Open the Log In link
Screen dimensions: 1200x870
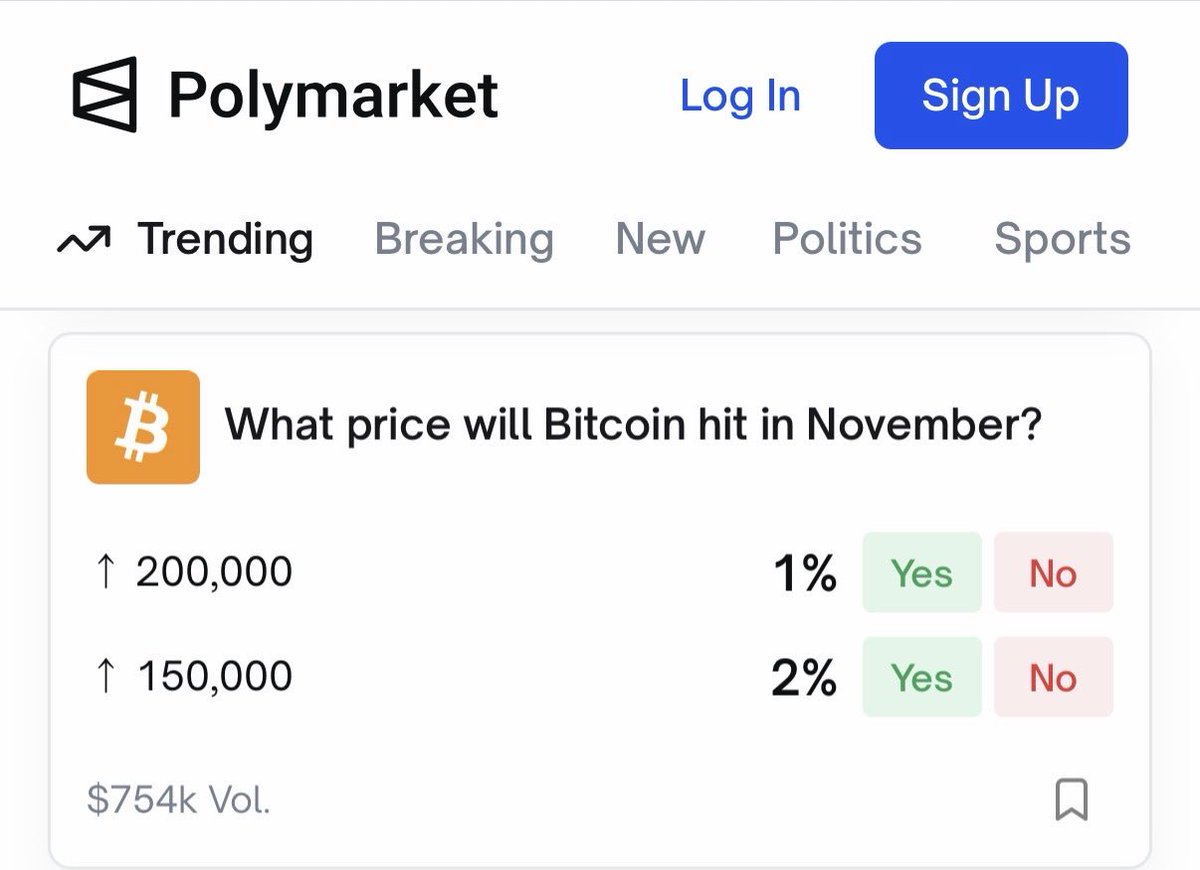coord(740,96)
